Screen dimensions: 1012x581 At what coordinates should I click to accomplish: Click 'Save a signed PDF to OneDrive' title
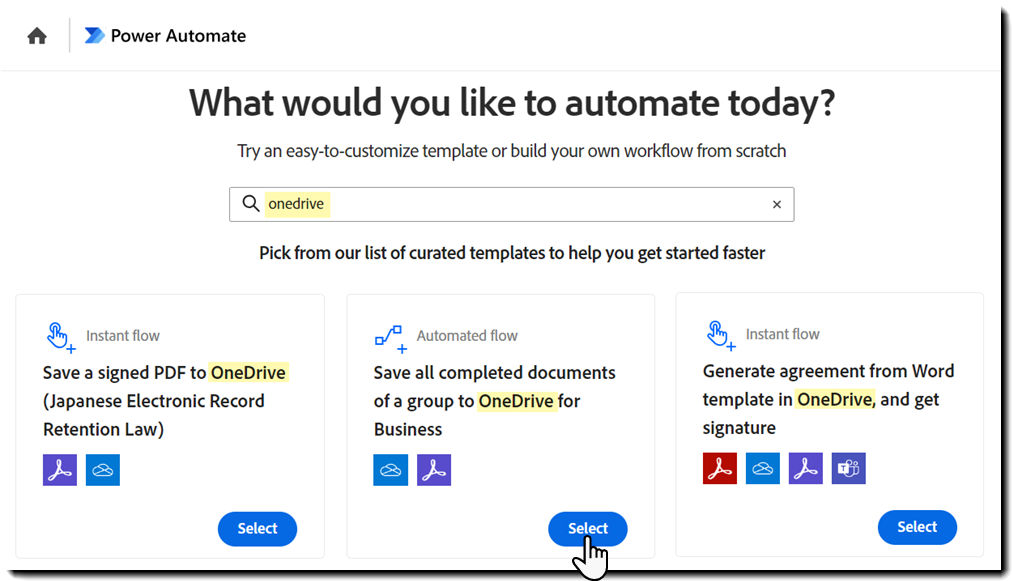pyautogui.click(x=165, y=401)
